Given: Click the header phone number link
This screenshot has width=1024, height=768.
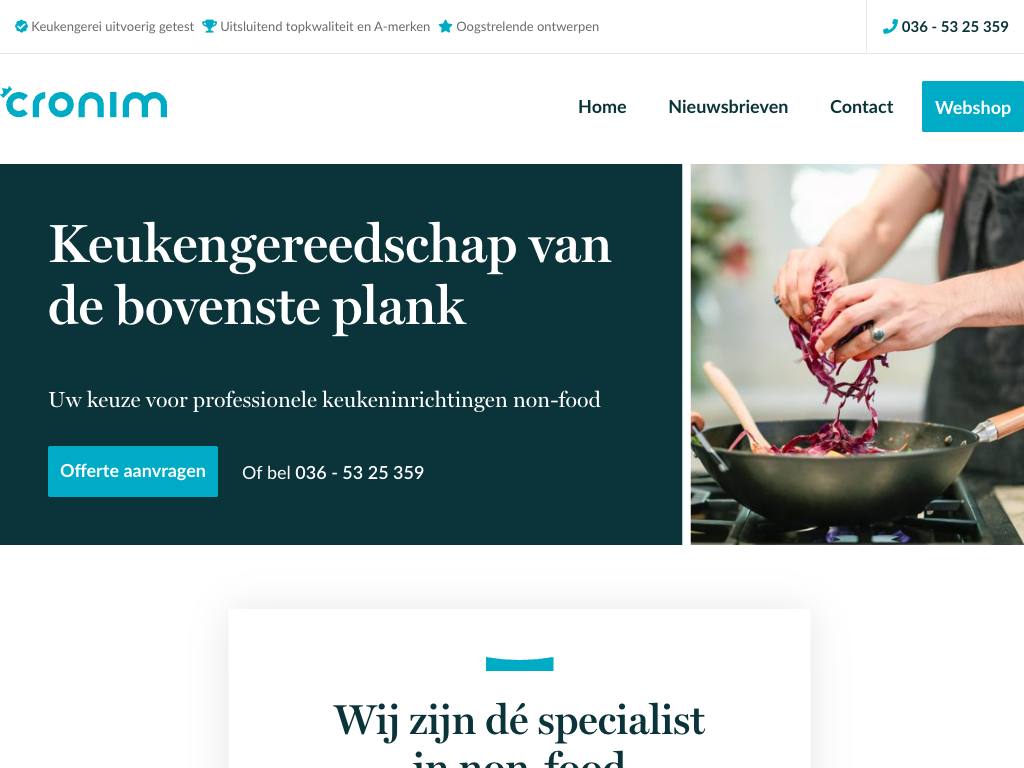Looking at the screenshot, I should [955, 27].
